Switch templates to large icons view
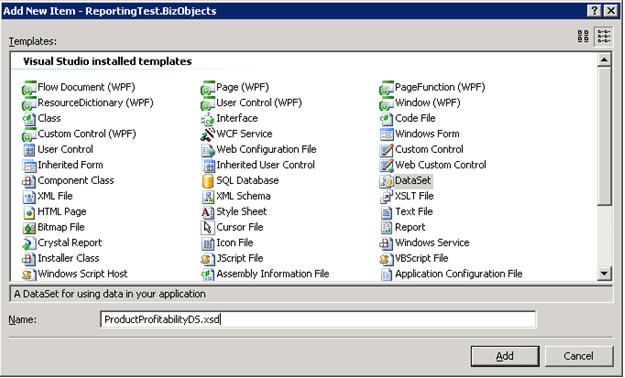The image size is (625, 378). point(583,36)
